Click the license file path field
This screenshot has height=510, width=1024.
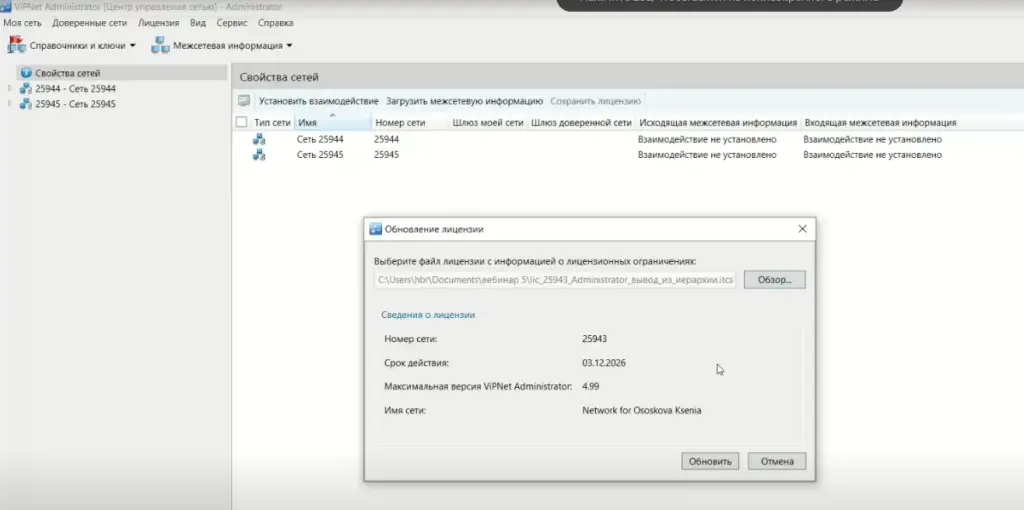point(555,279)
